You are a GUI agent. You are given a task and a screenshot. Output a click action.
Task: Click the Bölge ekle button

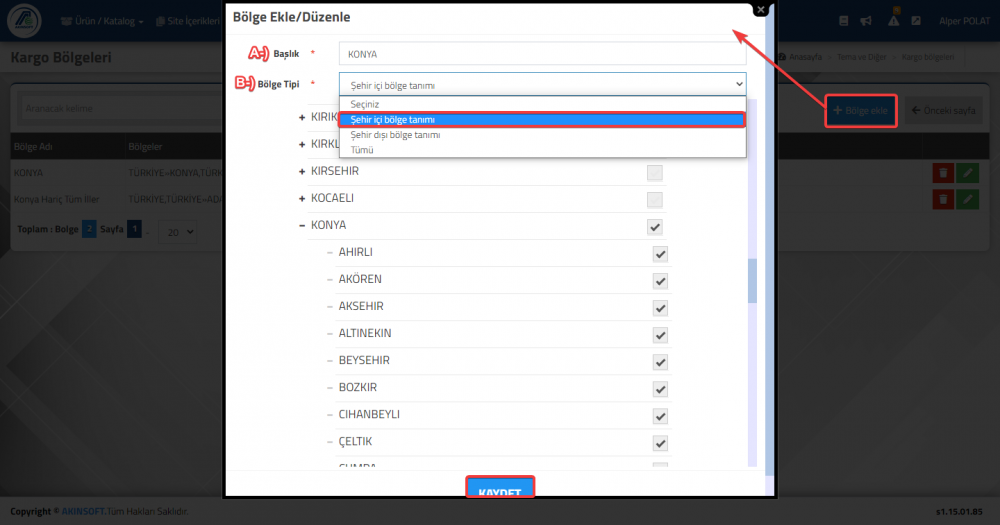(x=861, y=110)
